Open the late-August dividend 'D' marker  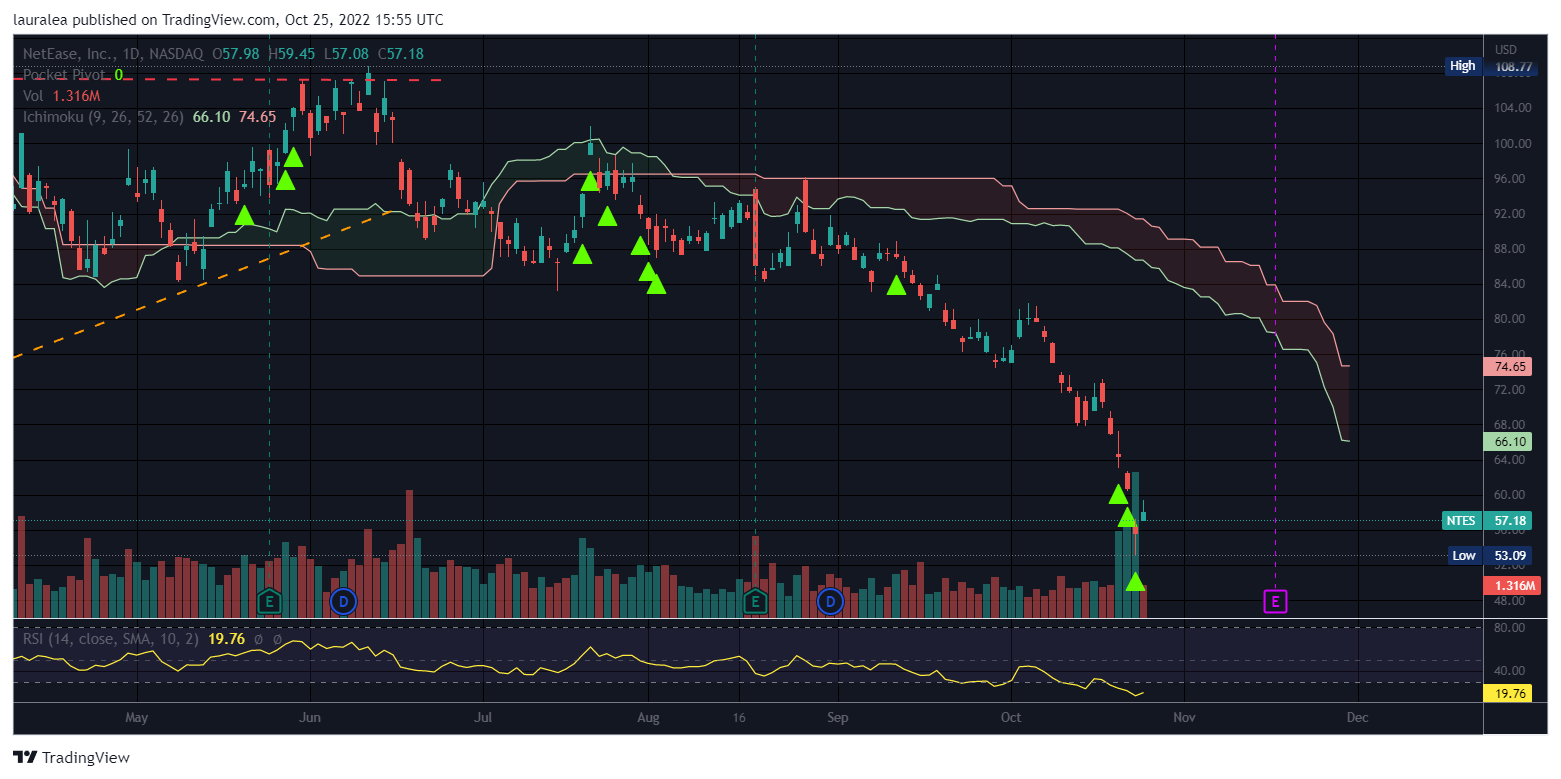coord(830,601)
